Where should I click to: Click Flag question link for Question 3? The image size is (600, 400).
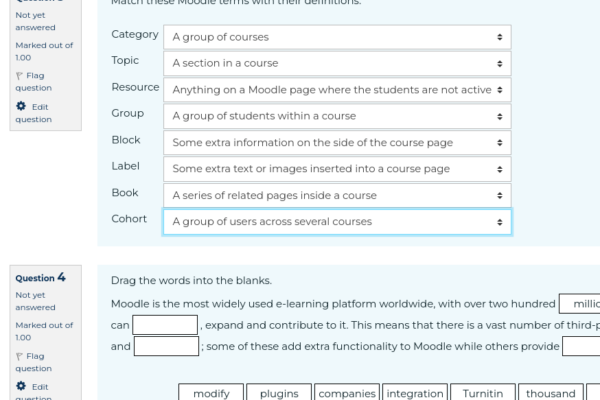pos(33,82)
